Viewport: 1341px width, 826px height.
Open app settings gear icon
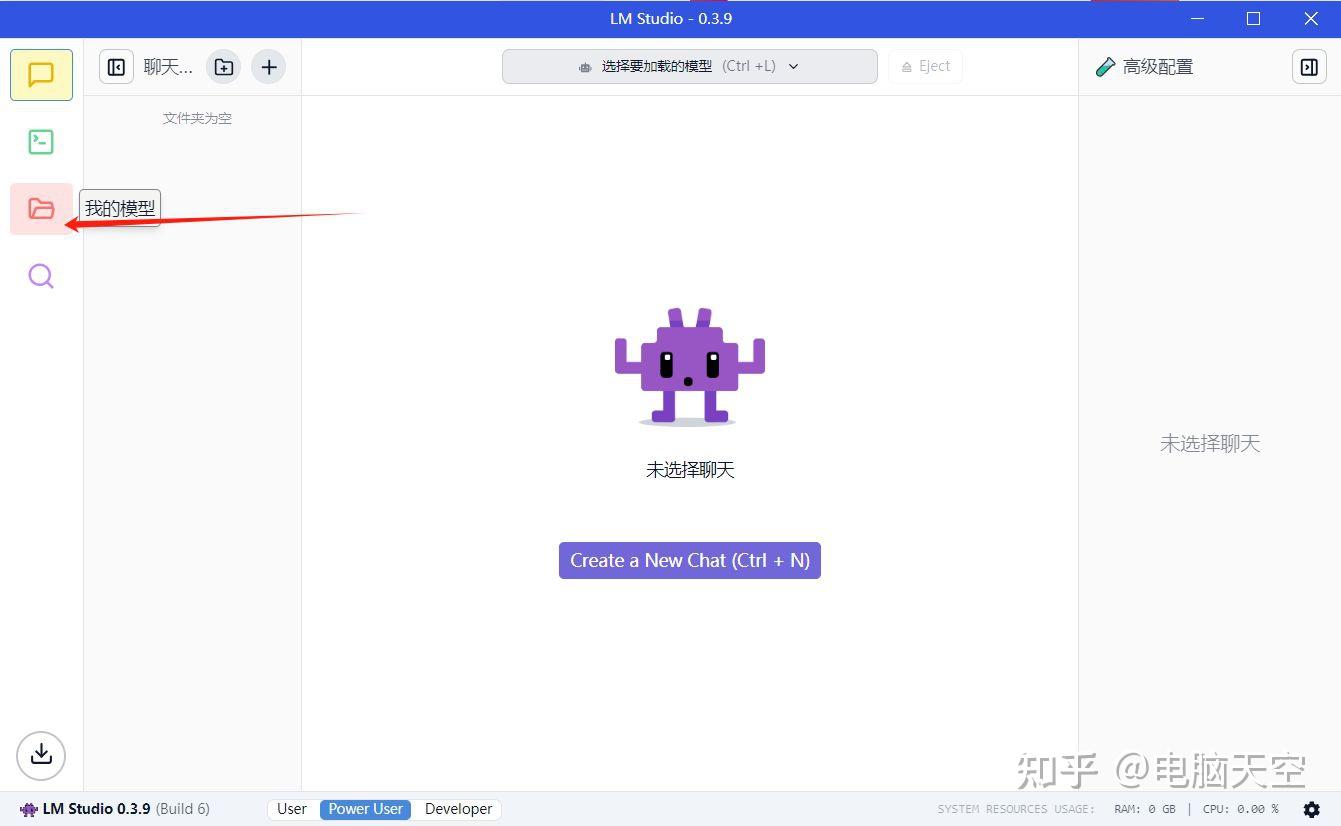[x=1312, y=810]
